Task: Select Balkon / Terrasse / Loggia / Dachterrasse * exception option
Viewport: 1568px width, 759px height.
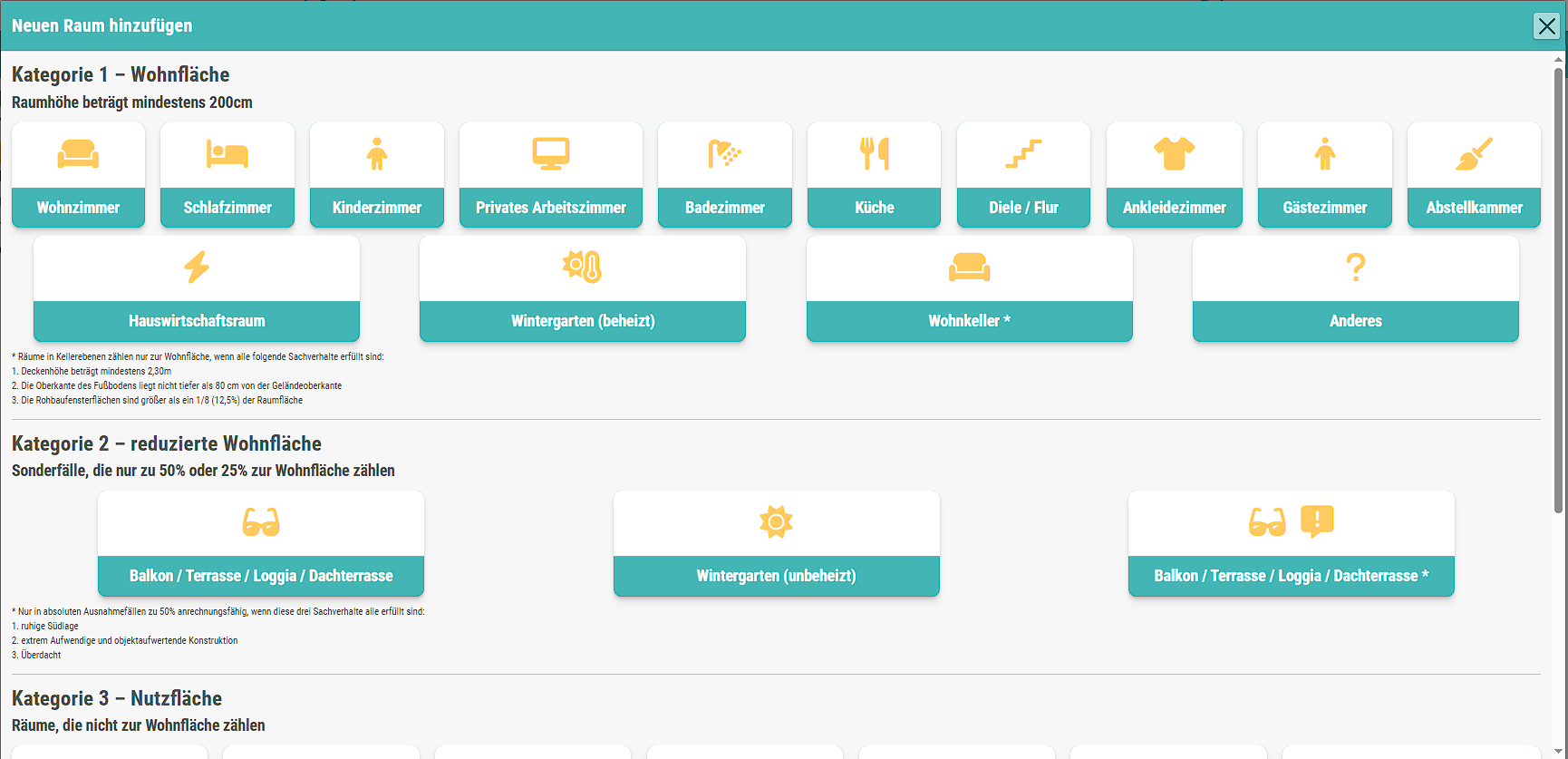Action: point(1291,576)
